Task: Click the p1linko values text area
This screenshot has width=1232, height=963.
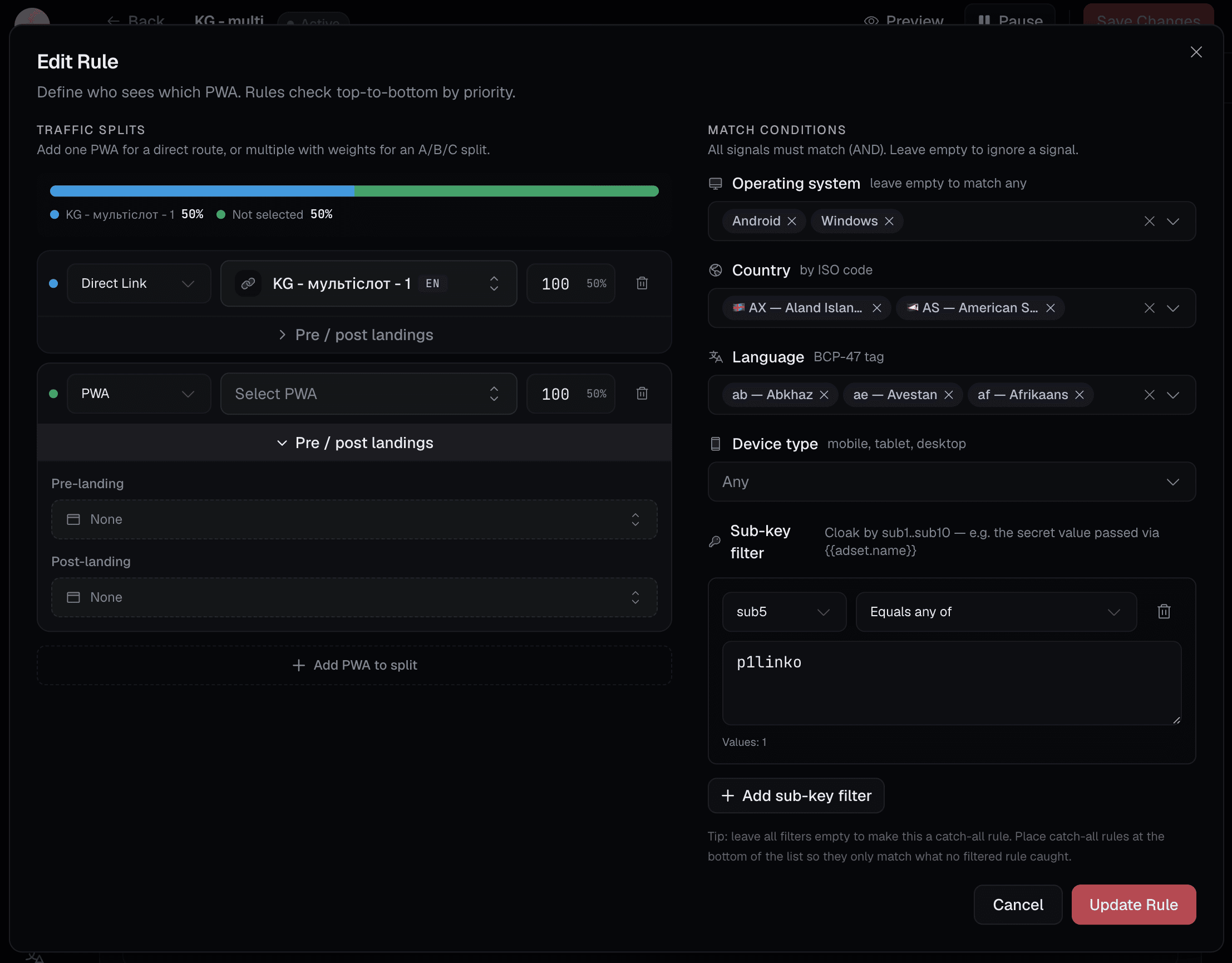Action: coord(952,683)
